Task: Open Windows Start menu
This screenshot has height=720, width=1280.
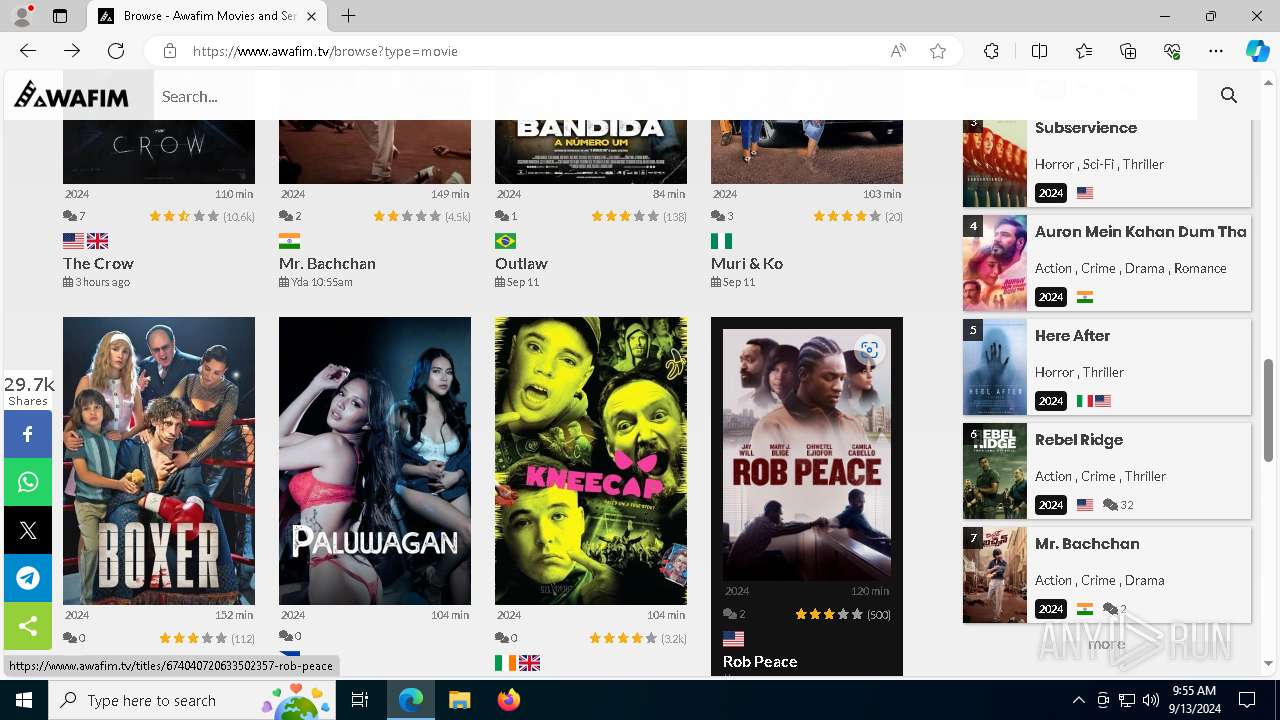Action: coord(24,700)
